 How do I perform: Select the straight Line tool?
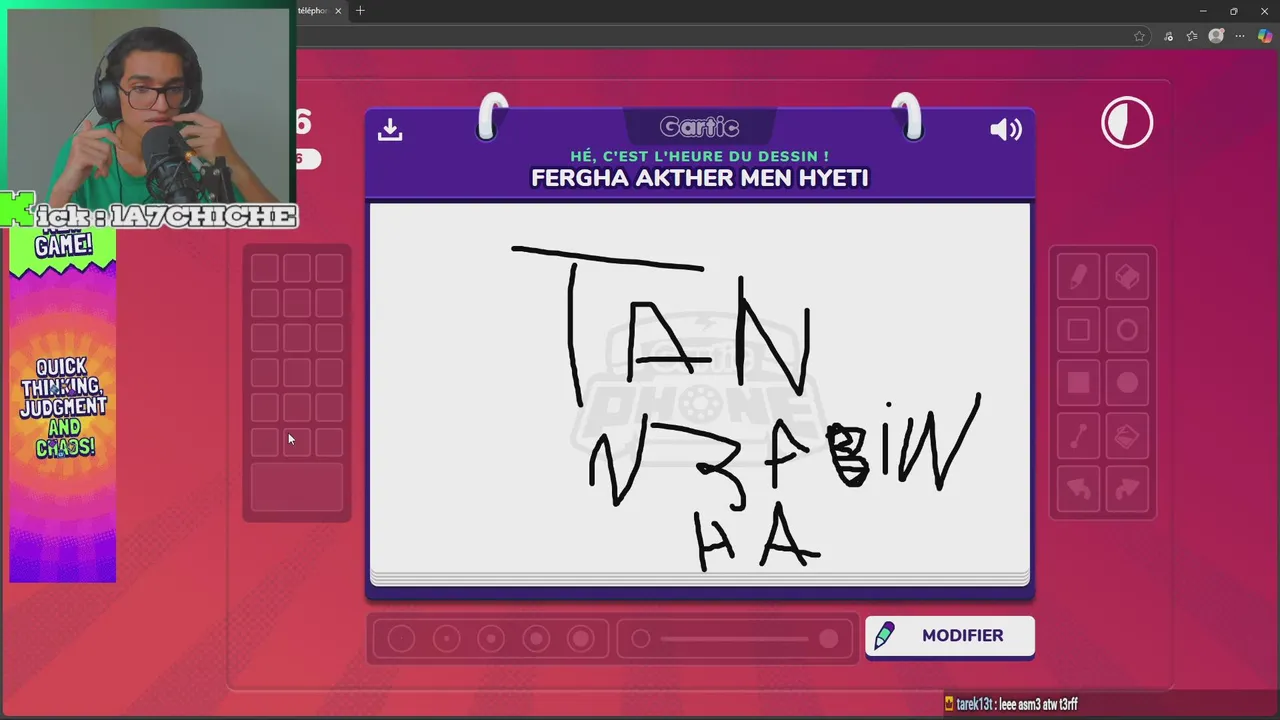pos(1078,436)
